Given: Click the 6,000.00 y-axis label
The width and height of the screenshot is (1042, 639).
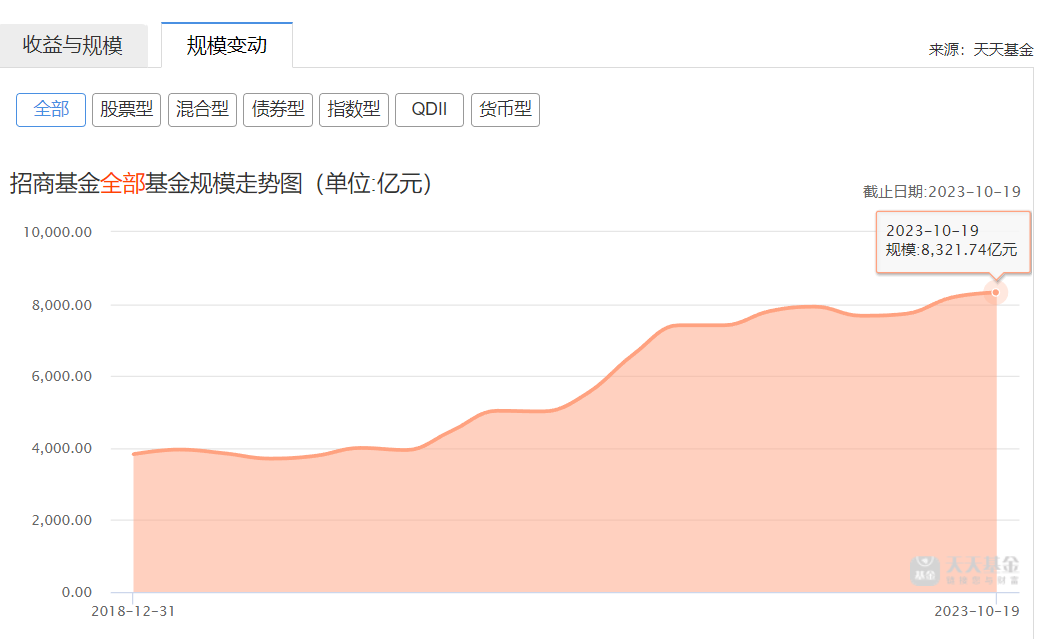Looking at the screenshot, I should 62,376.
